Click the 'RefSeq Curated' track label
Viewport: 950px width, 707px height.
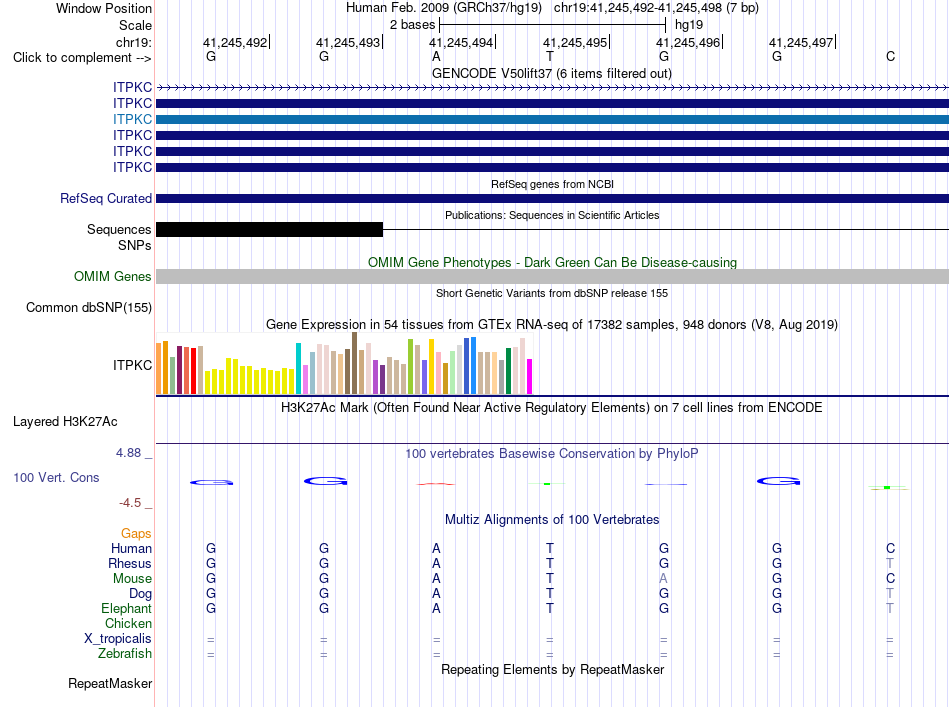click(106, 199)
